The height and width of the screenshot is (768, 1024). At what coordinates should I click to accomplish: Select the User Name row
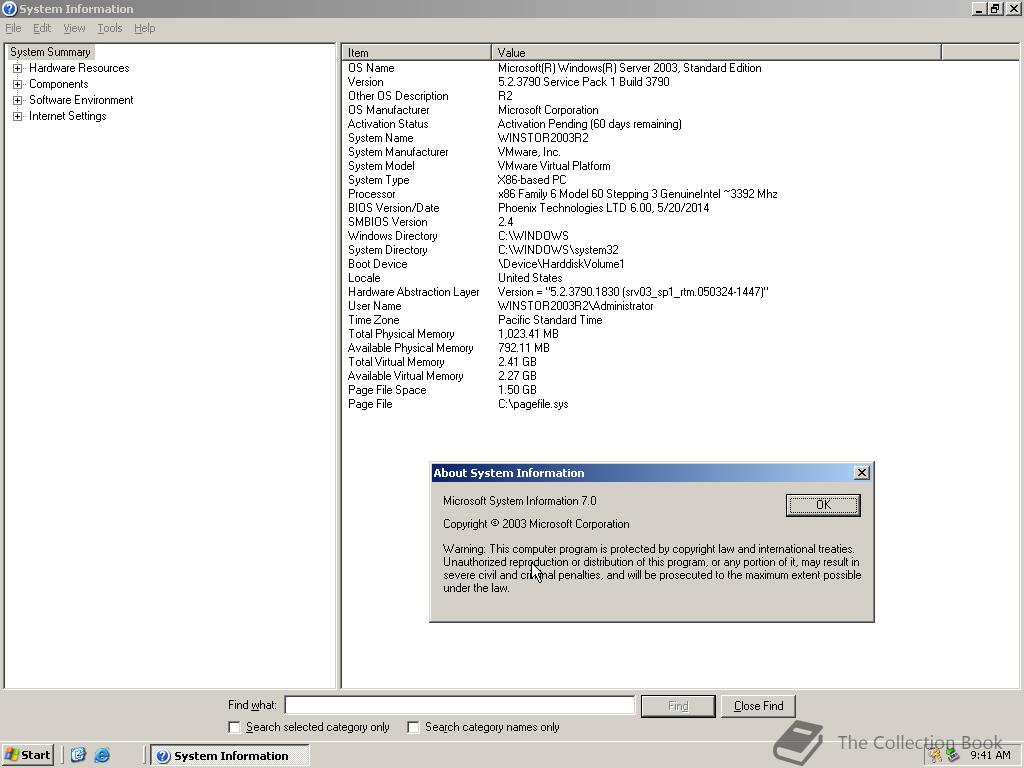pyautogui.click(x=641, y=306)
